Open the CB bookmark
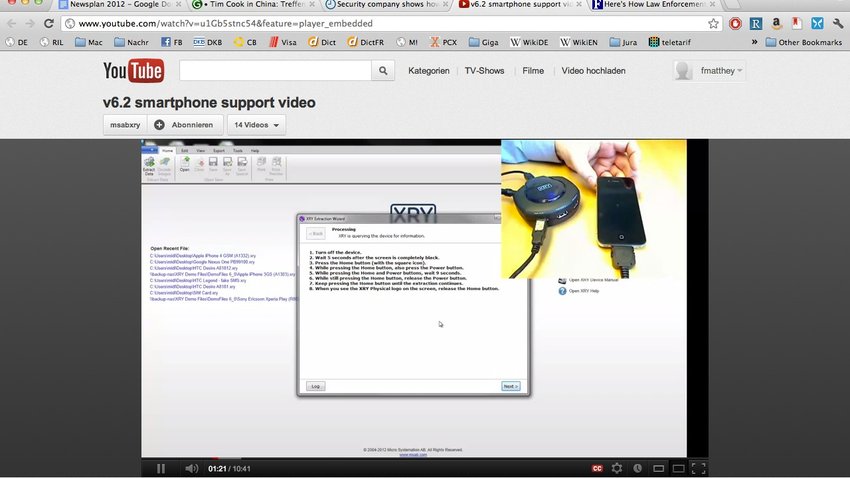This screenshot has height=478, width=850. [245, 42]
